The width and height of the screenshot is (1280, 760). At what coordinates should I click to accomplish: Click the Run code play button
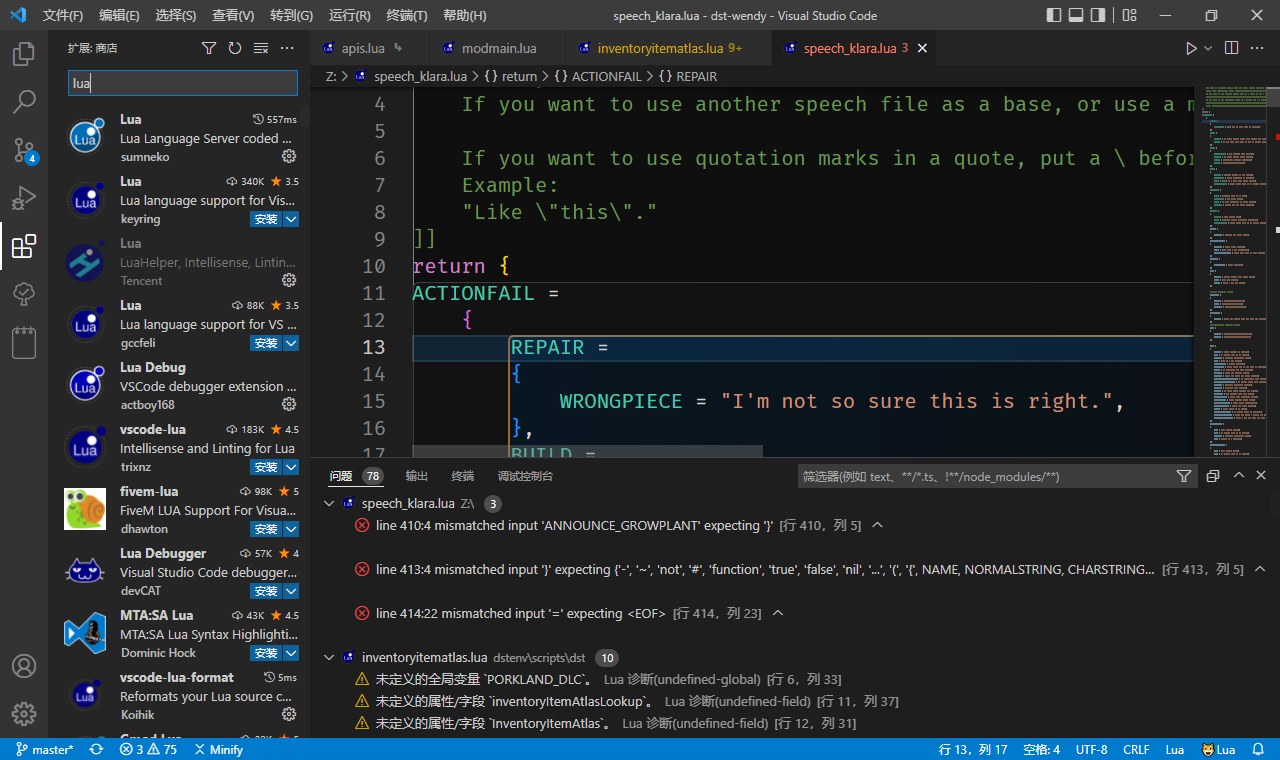[x=1190, y=48]
